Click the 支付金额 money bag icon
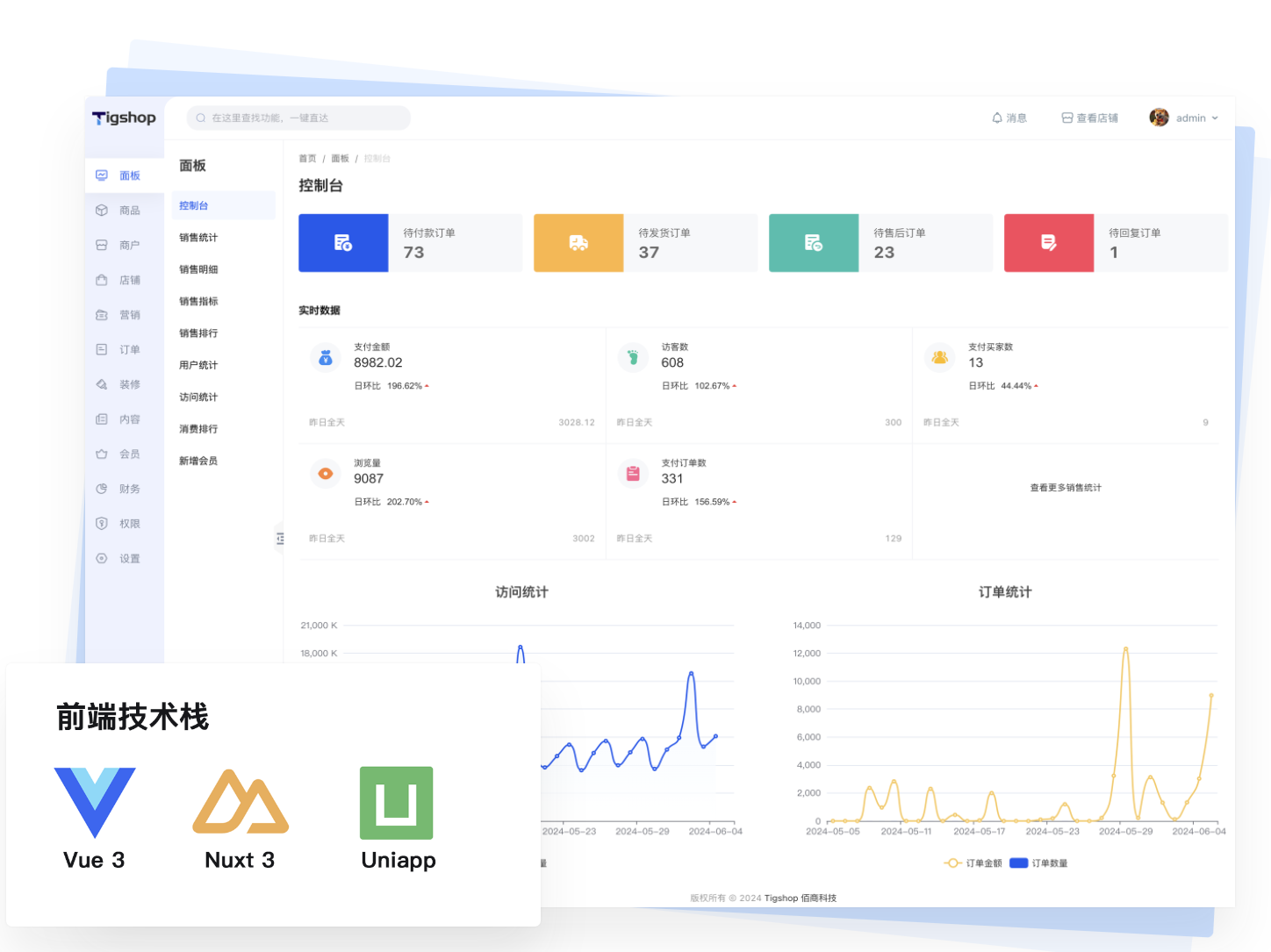Screen dimensions: 1271x952 click(326, 357)
